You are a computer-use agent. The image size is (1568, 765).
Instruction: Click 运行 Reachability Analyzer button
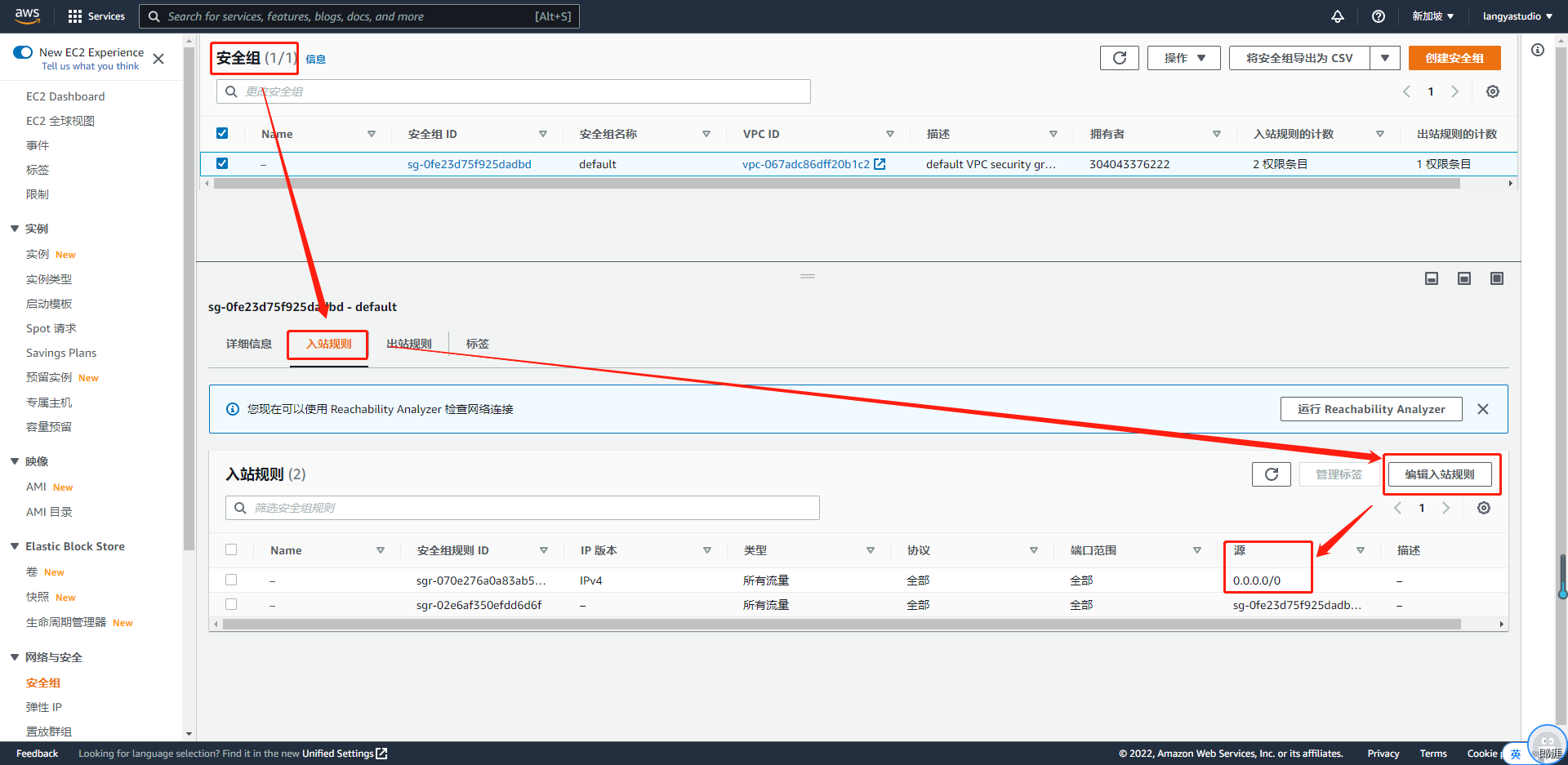[x=1371, y=409]
